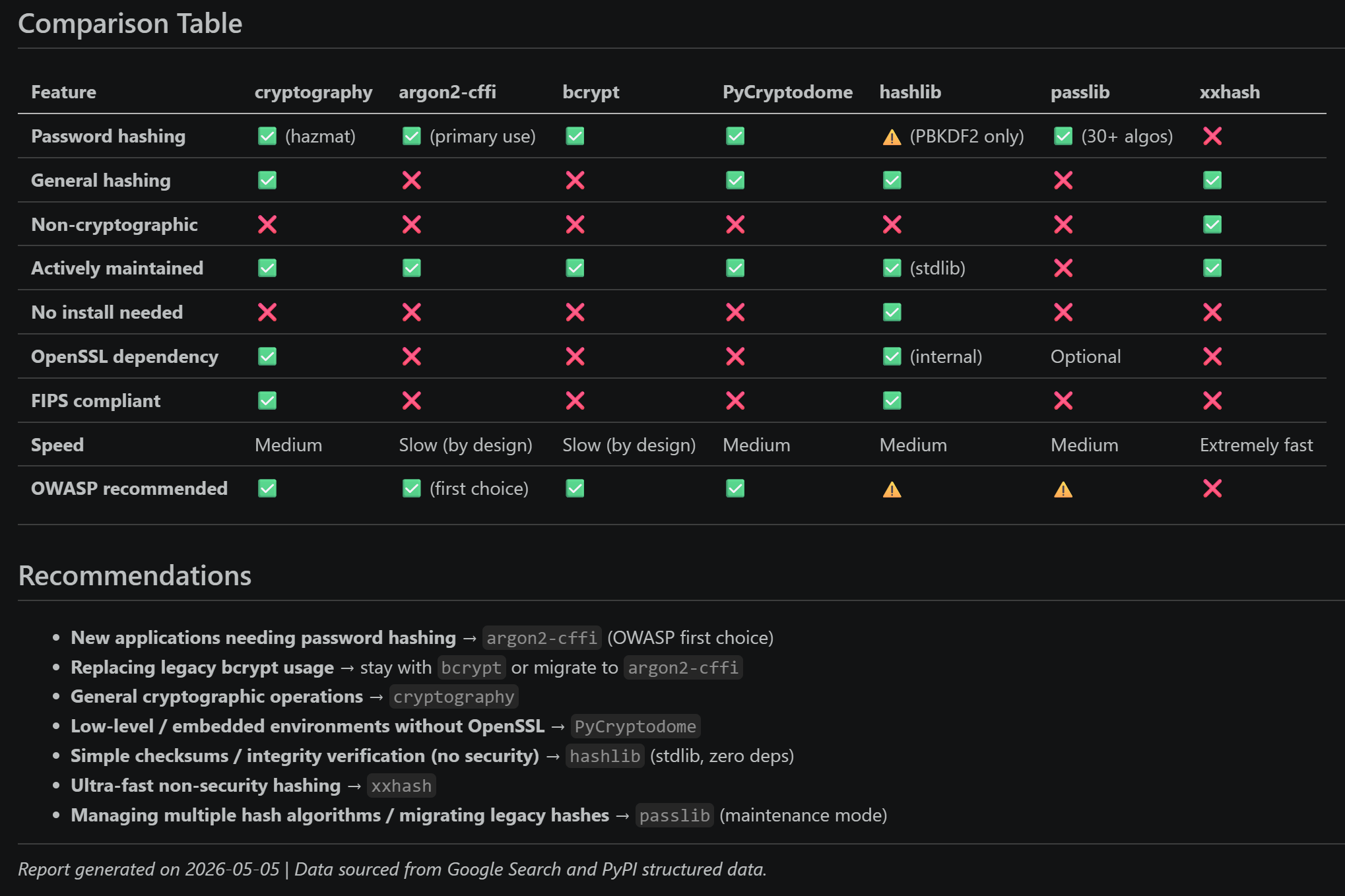1345x896 pixels.
Task: Click checkmark for argon2-cffi OWASP recommended
Action: coord(412,488)
